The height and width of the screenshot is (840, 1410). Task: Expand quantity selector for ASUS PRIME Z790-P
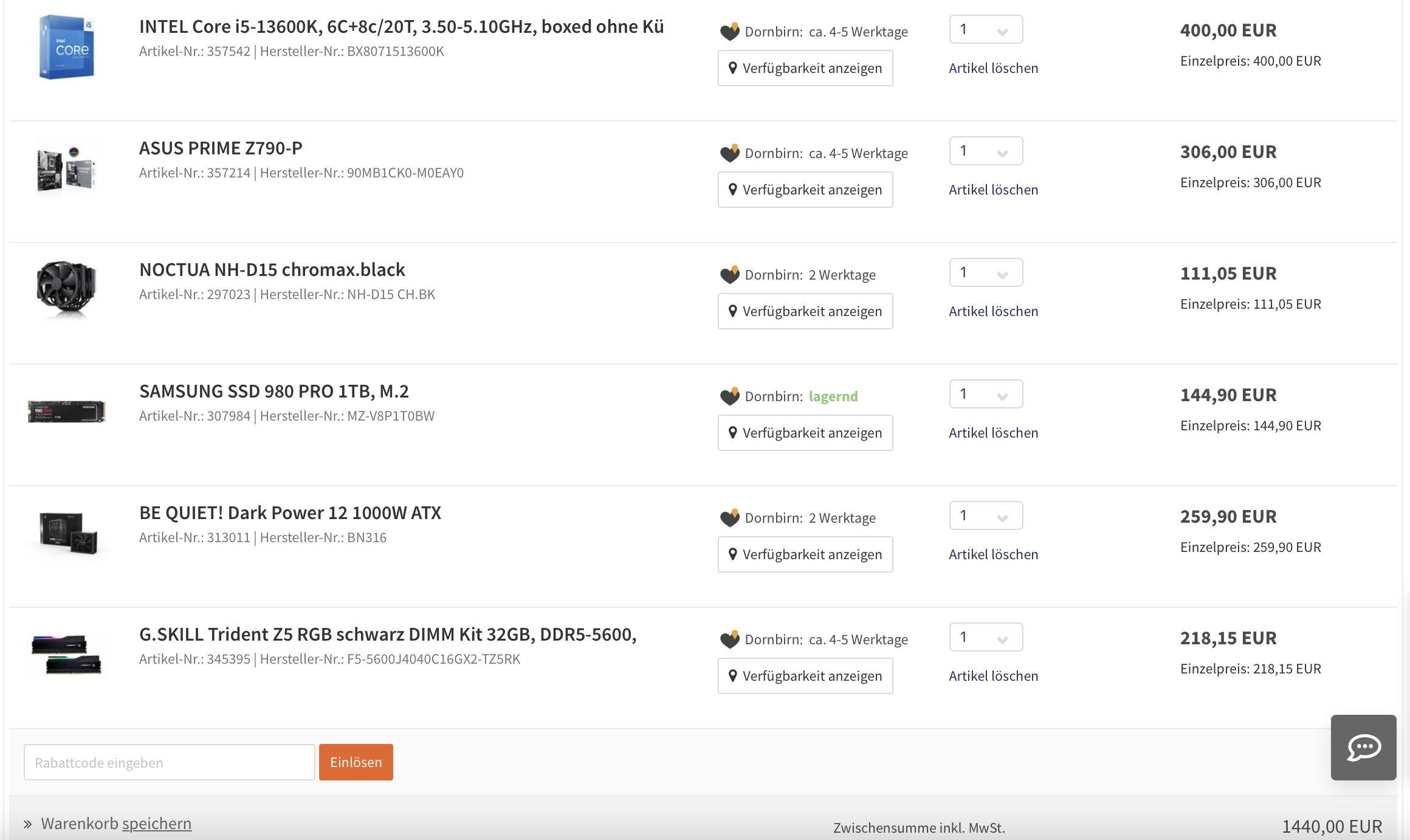(986, 151)
